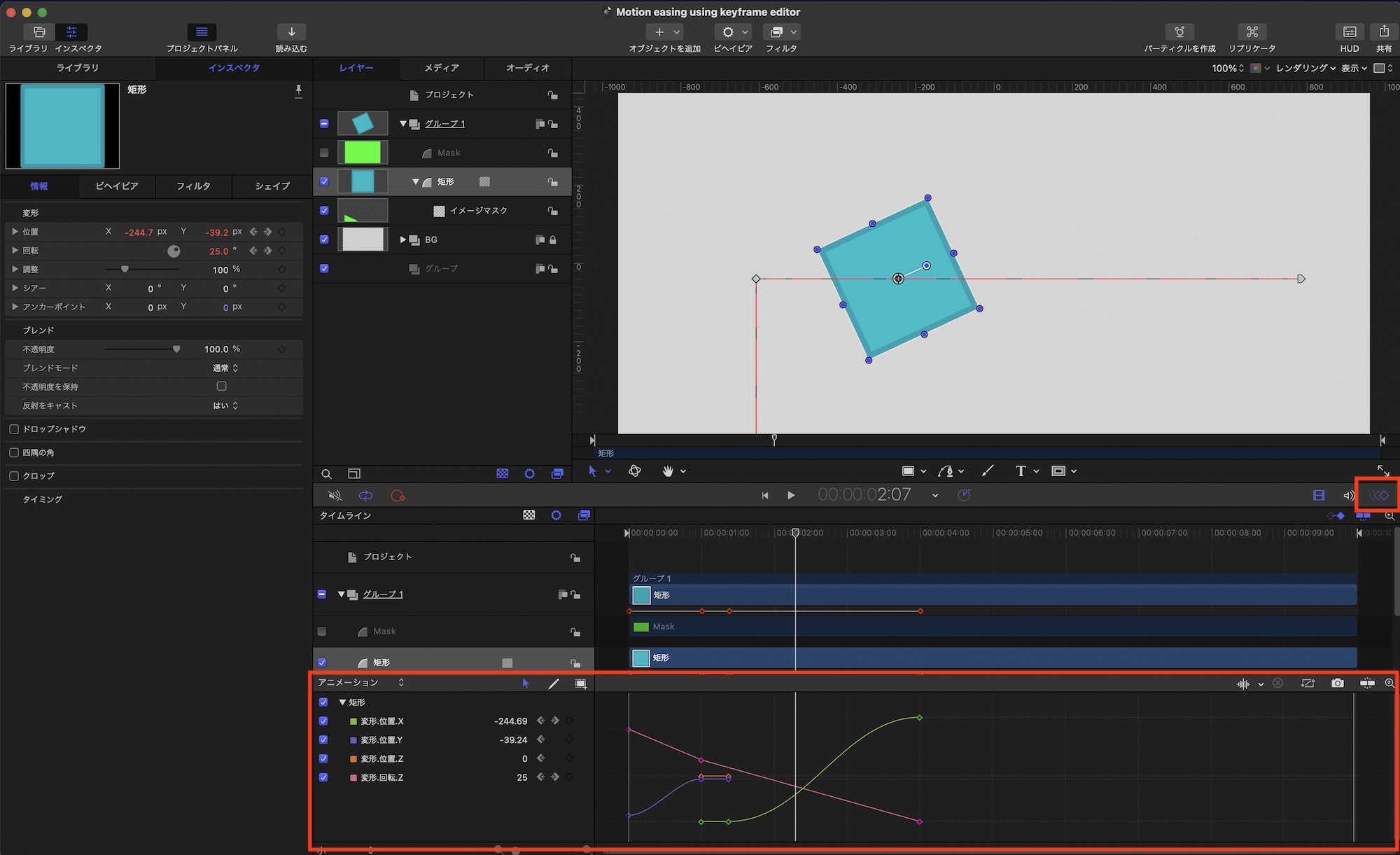Select the Text tool

(x=1021, y=471)
